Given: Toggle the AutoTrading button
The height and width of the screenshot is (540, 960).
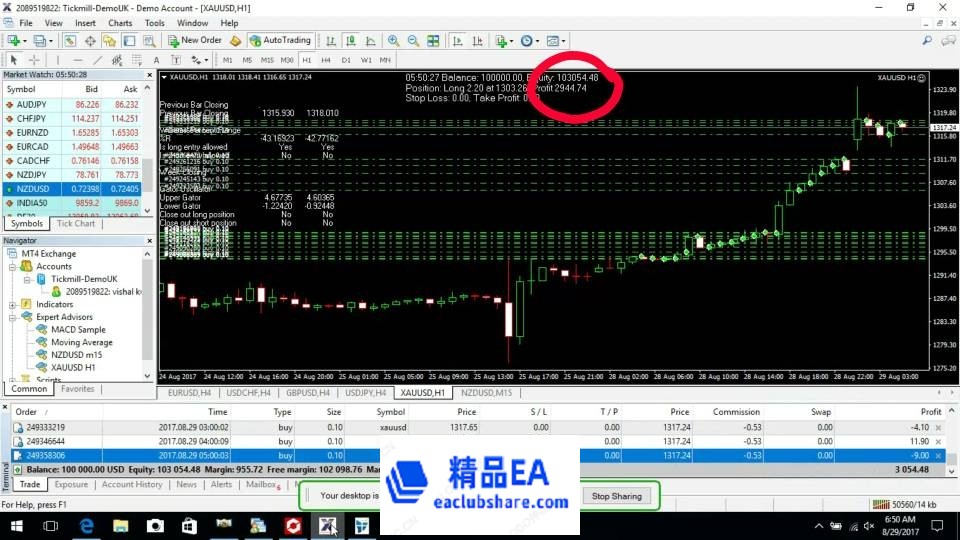Looking at the screenshot, I should tap(281, 40).
